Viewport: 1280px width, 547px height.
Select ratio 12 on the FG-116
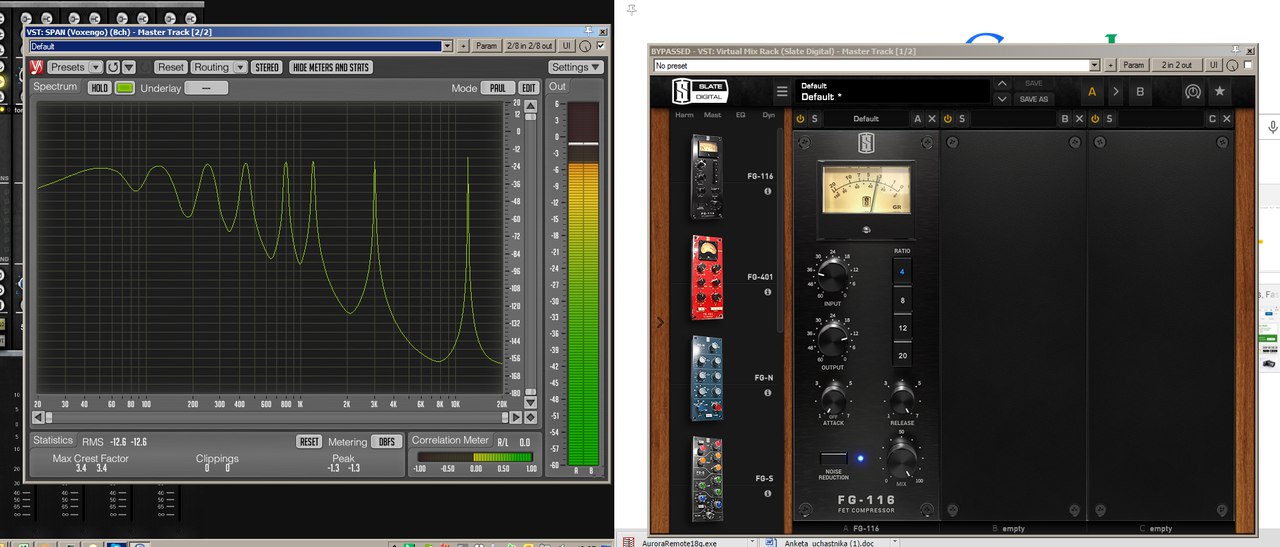(x=902, y=328)
